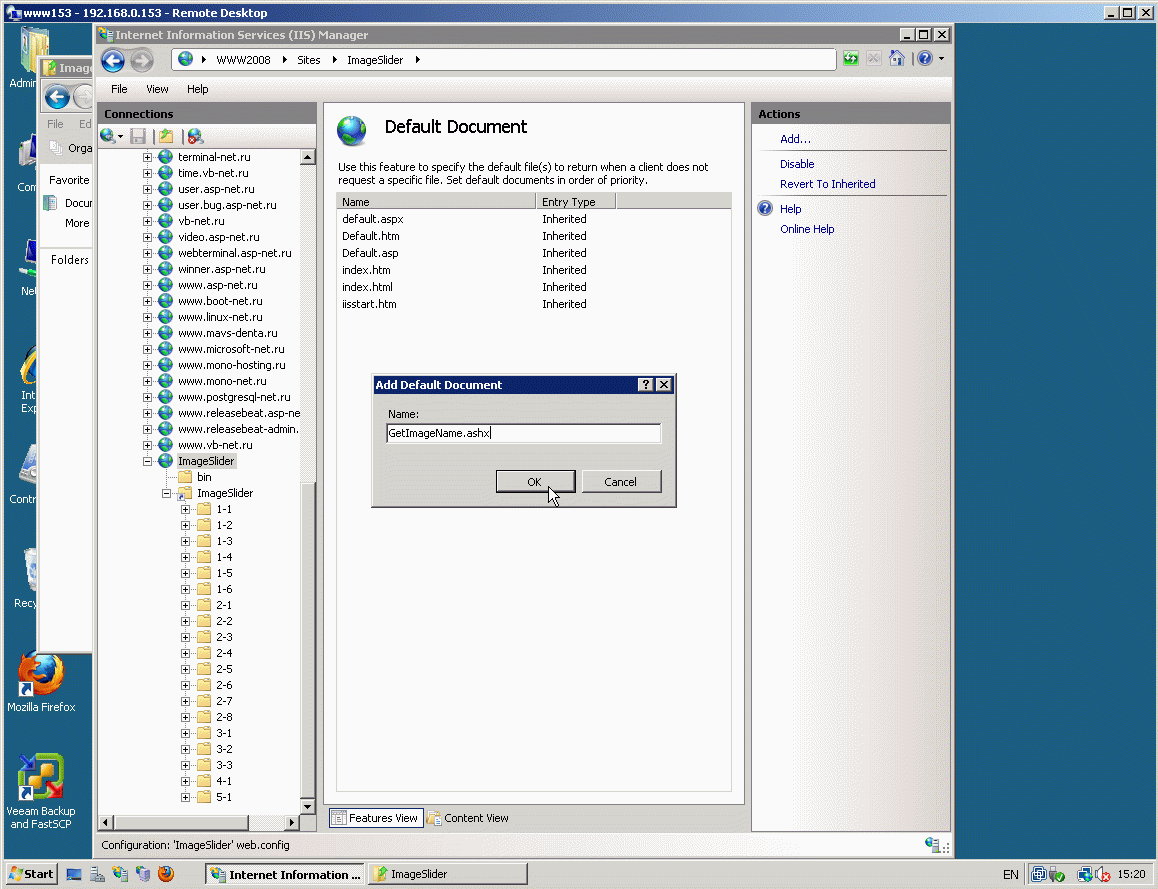Click the Add... action link

(x=795, y=139)
